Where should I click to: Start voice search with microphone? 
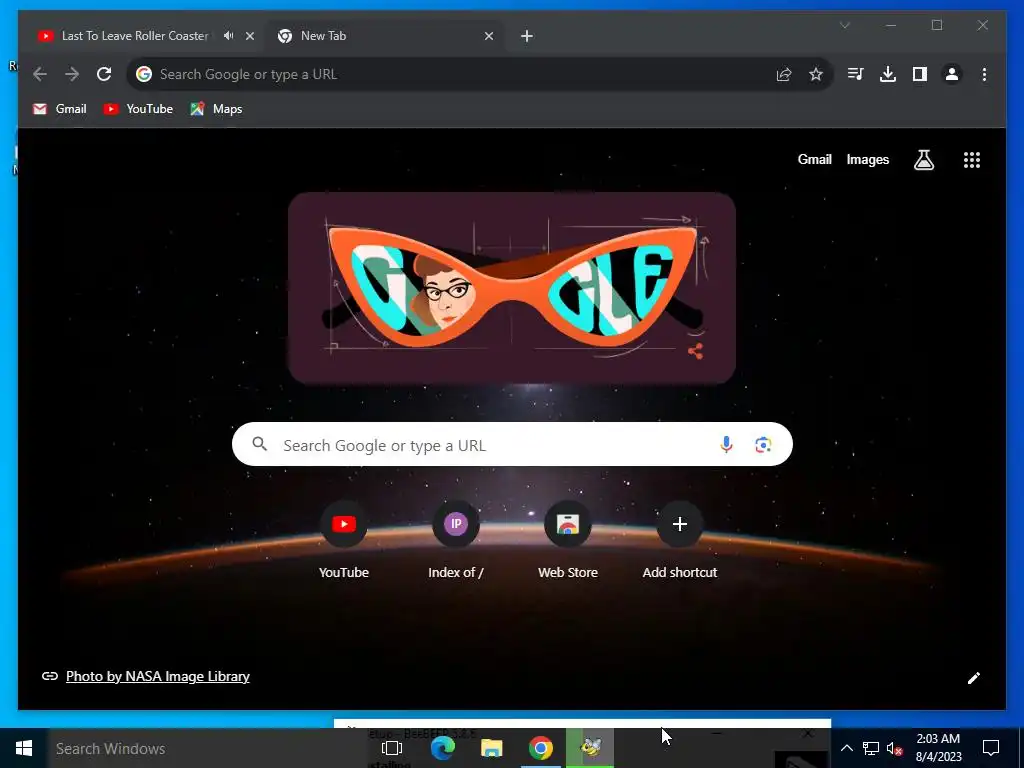726,445
